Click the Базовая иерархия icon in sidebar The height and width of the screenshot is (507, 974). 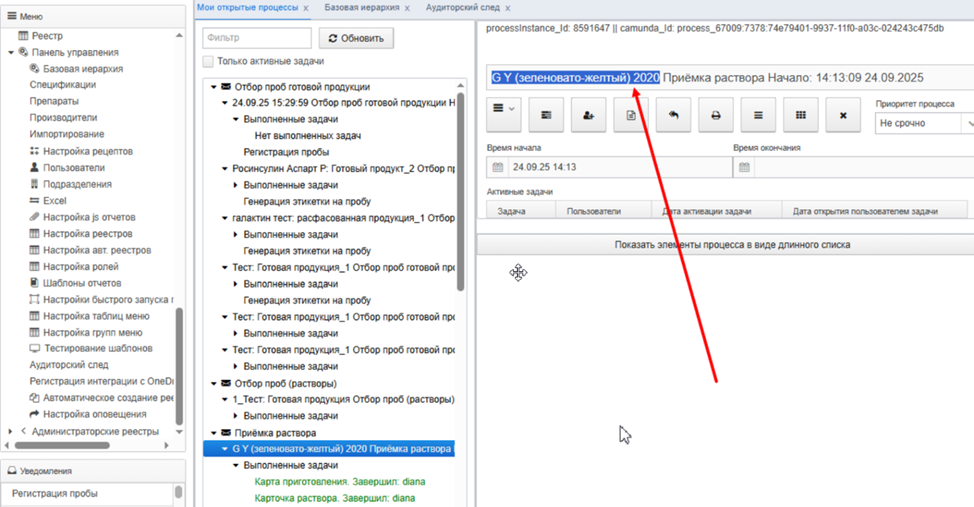coord(35,68)
